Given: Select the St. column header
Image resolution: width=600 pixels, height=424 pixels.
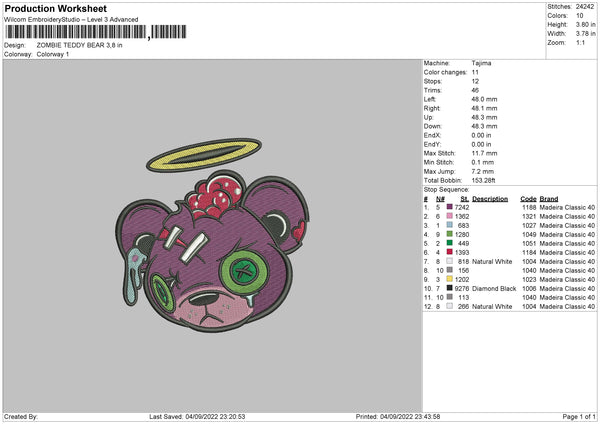Looking at the screenshot, I should [465, 199].
